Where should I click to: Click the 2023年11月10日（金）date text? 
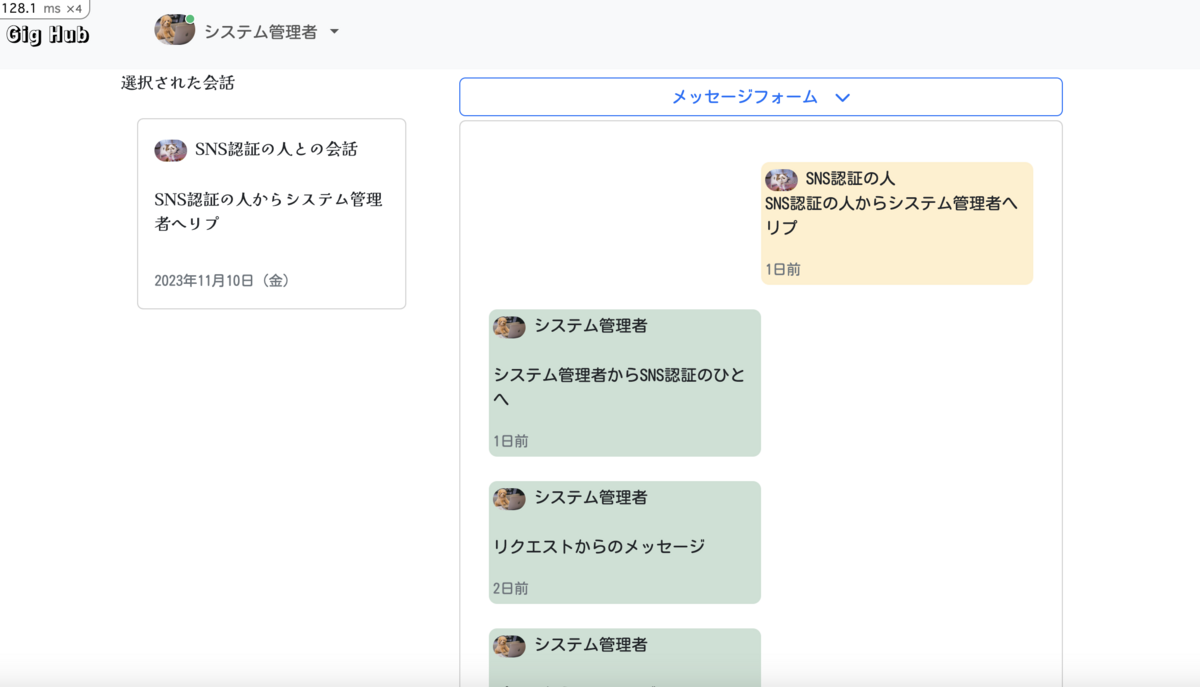click(220, 281)
